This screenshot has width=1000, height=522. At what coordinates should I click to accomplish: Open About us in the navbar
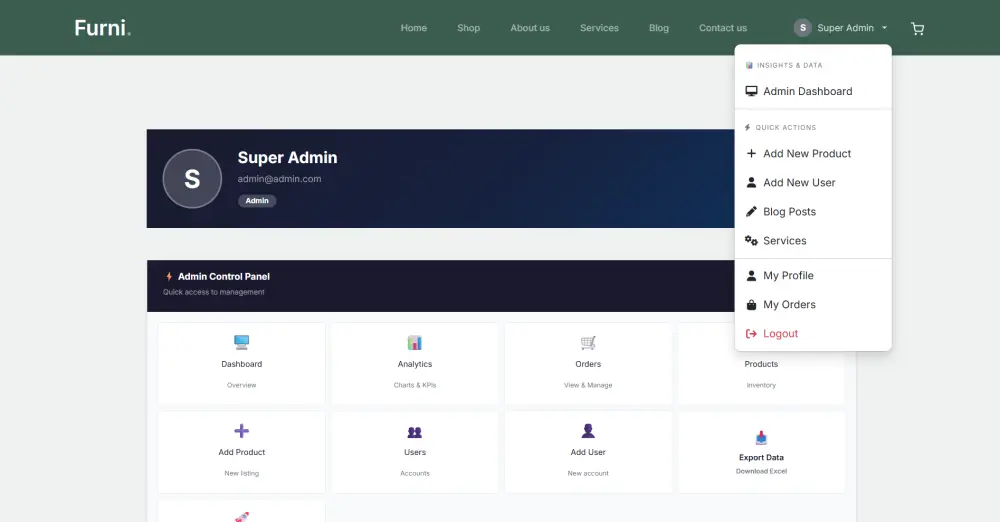(530, 28)
